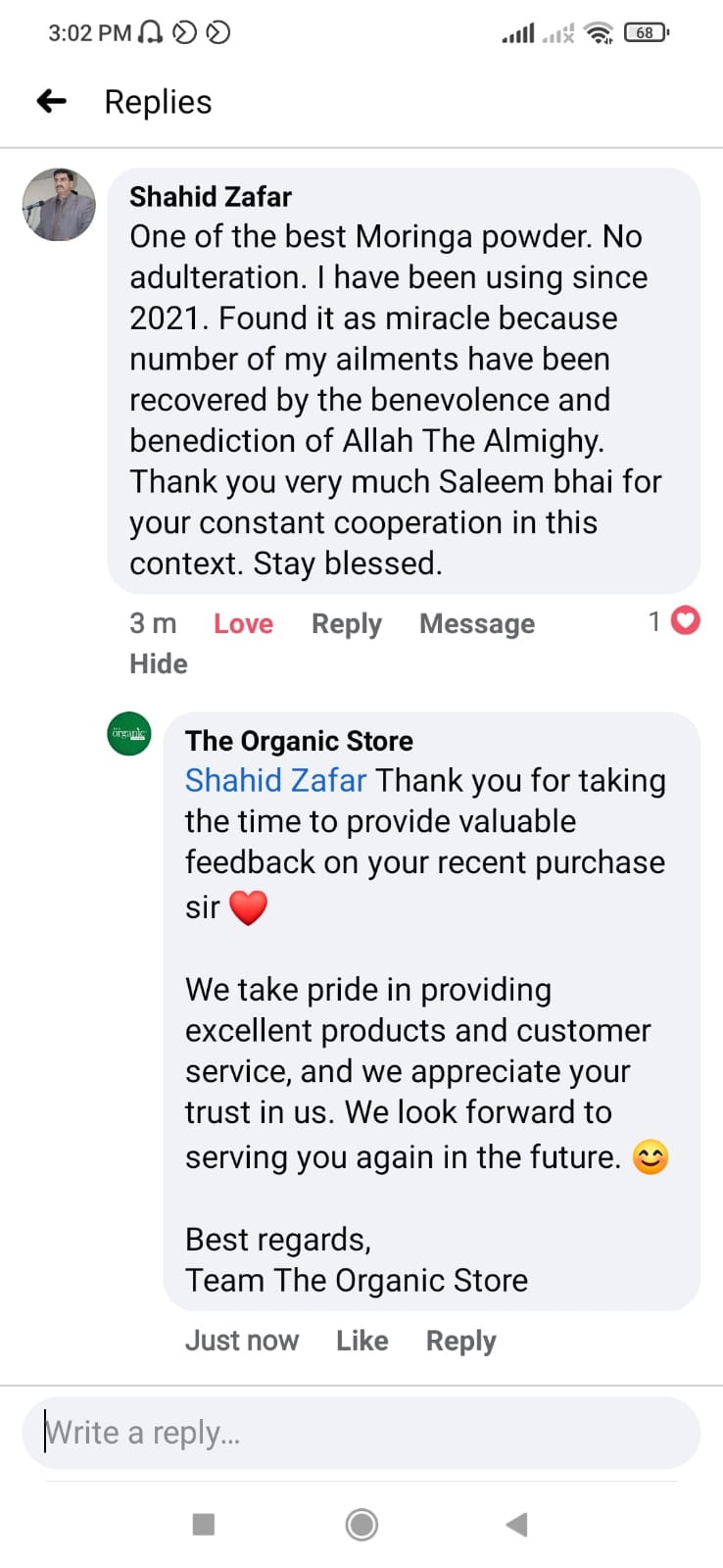Open the blue Shahid Zafar mention link

click(x=275, y=780)
